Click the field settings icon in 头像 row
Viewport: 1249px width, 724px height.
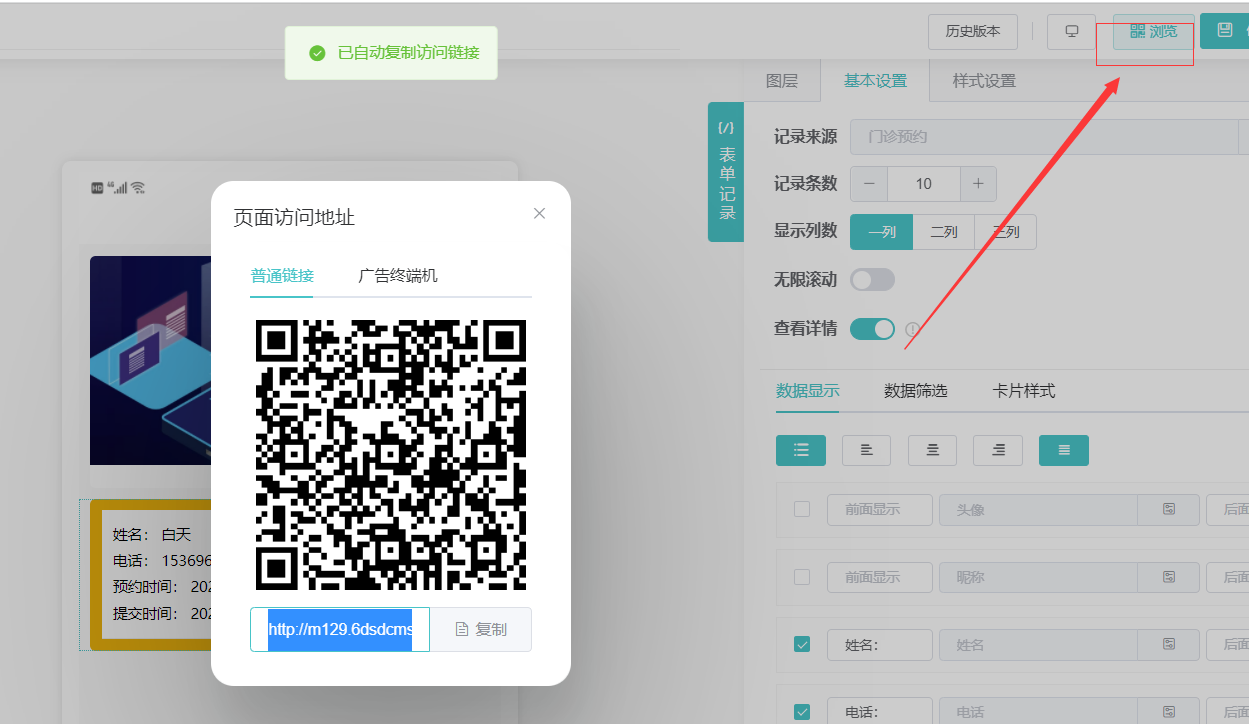coord(1169,510)
